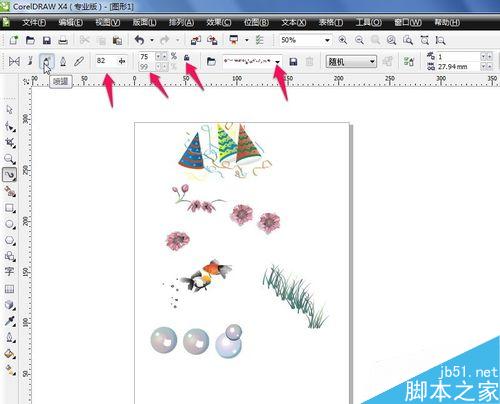Select the Interactive Extrude cube tool

pos(9,305)
